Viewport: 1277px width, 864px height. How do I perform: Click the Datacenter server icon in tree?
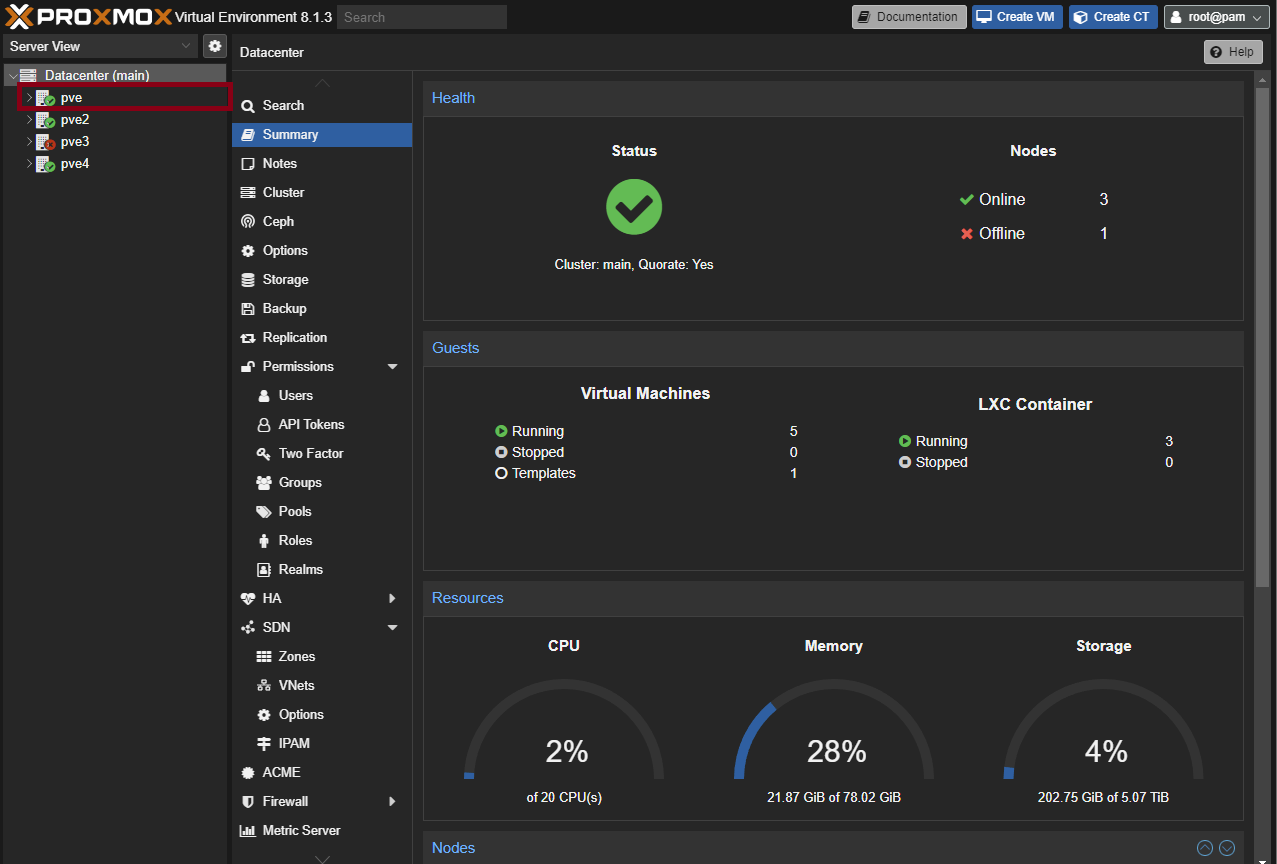28,76
